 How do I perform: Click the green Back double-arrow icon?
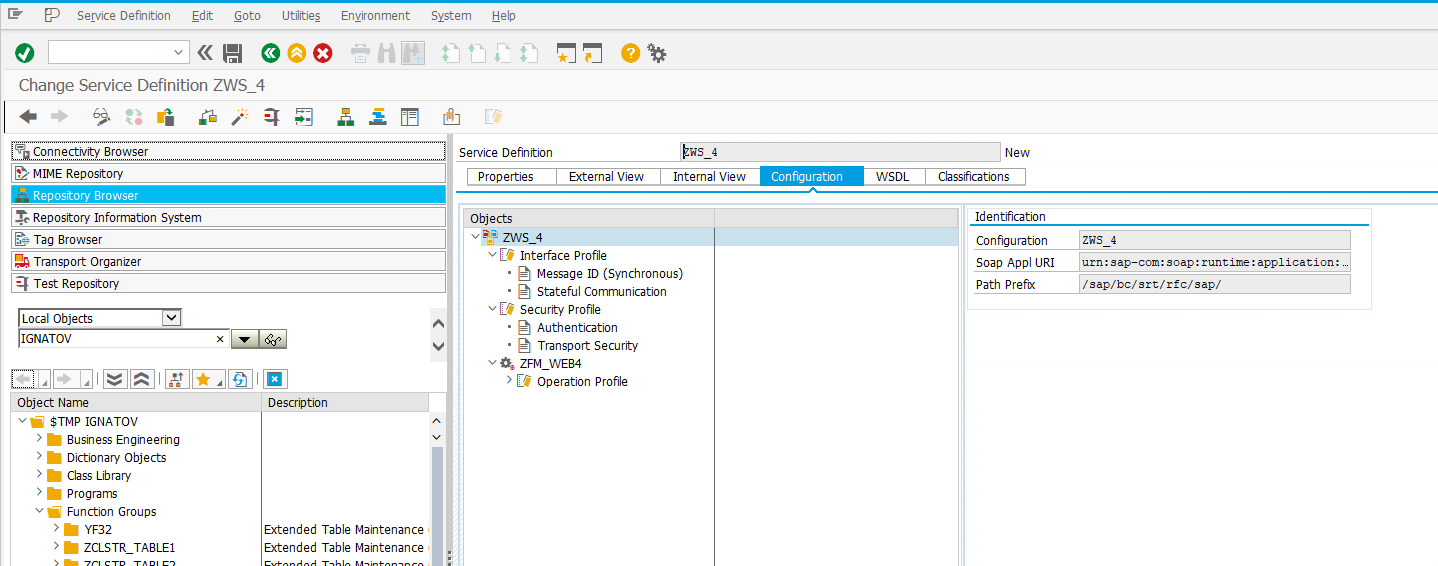click(270, 53)
